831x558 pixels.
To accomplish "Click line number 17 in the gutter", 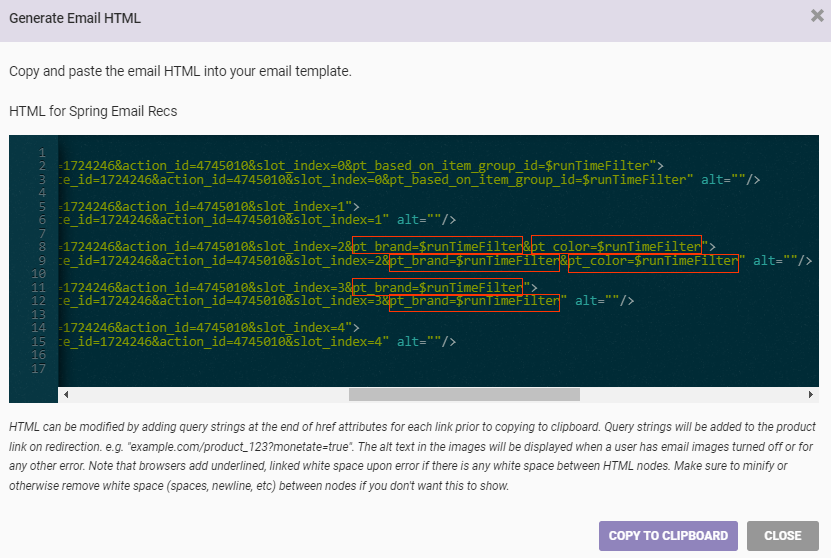I will click(x=39, y=369).
